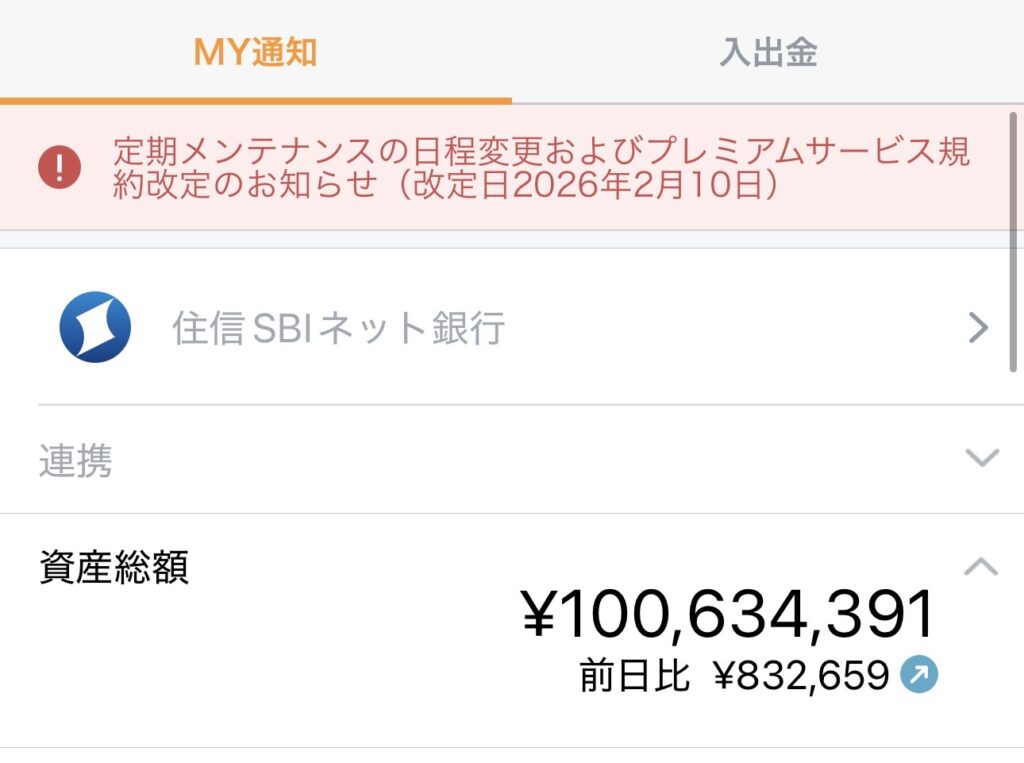Tap the プレミアムサービス規 text in the notice
Screen dimensions: 1024x763
808,153
